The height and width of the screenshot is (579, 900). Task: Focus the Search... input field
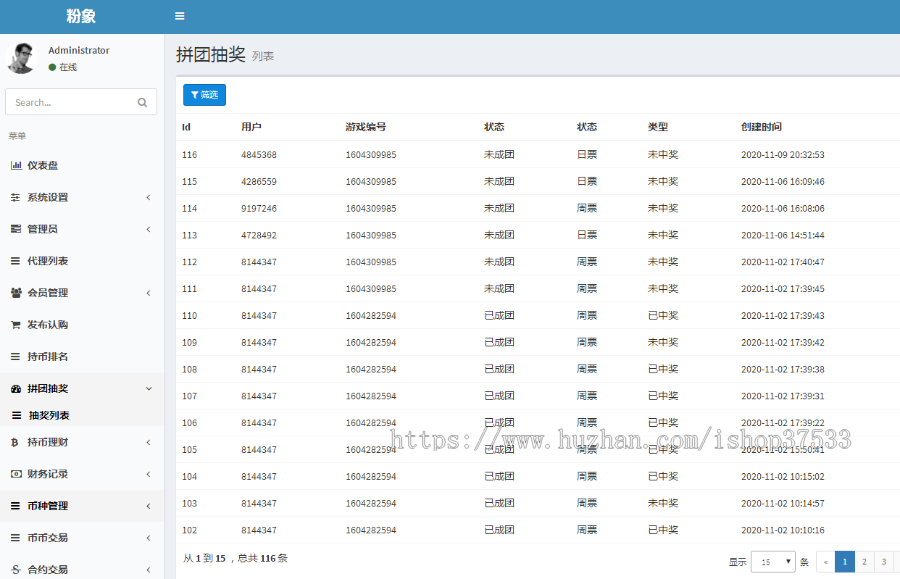81,102
